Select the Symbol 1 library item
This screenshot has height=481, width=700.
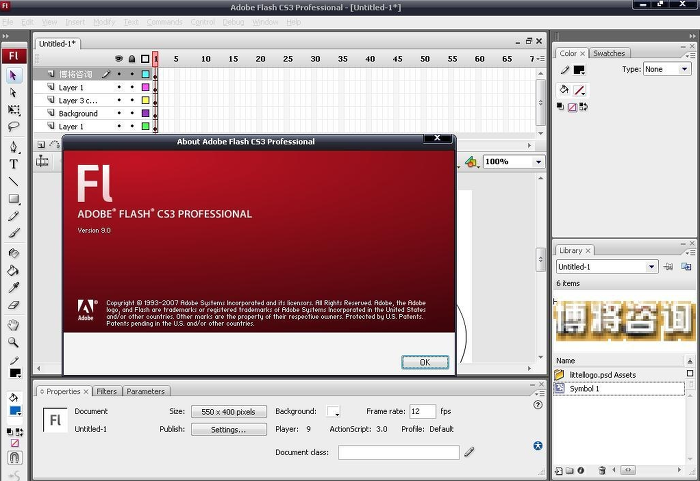pos(619,389)
